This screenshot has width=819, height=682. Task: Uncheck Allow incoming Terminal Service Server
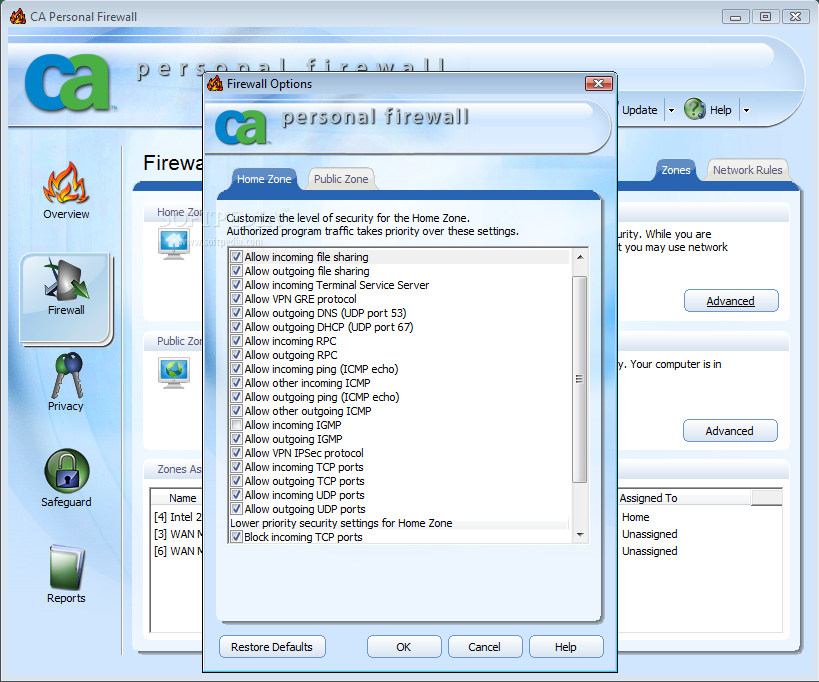pyautogui.click(x=236, y=285)
